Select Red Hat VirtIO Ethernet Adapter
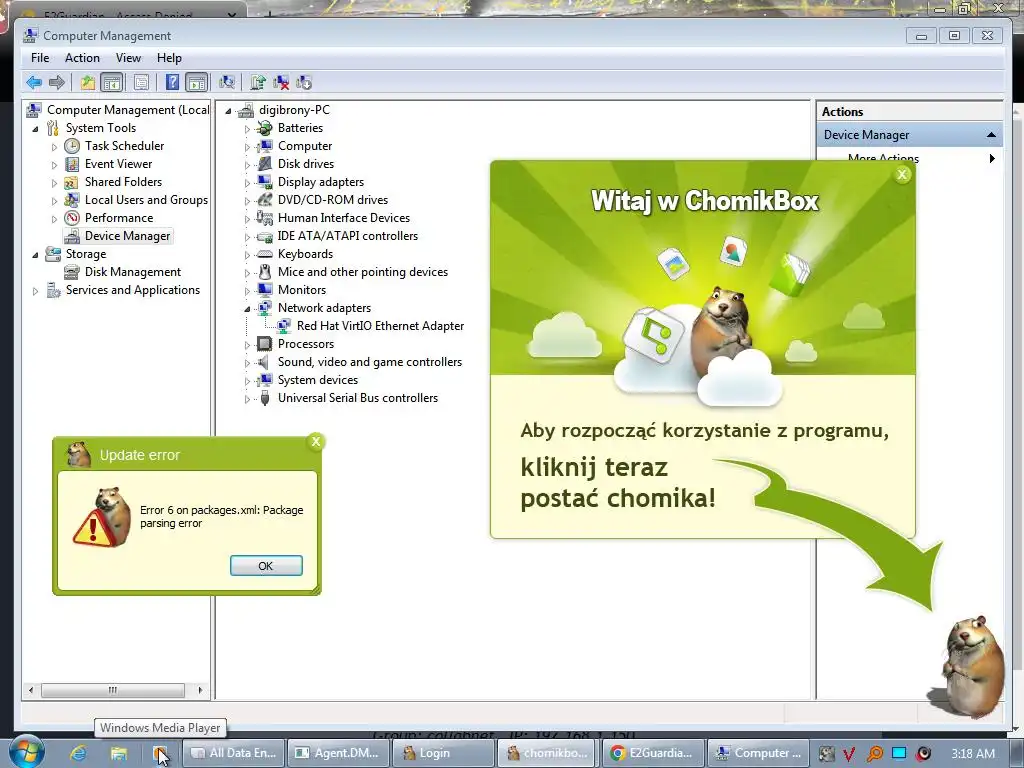Image resolution: width=1024 pixels, height=768 pixels. 380,326
